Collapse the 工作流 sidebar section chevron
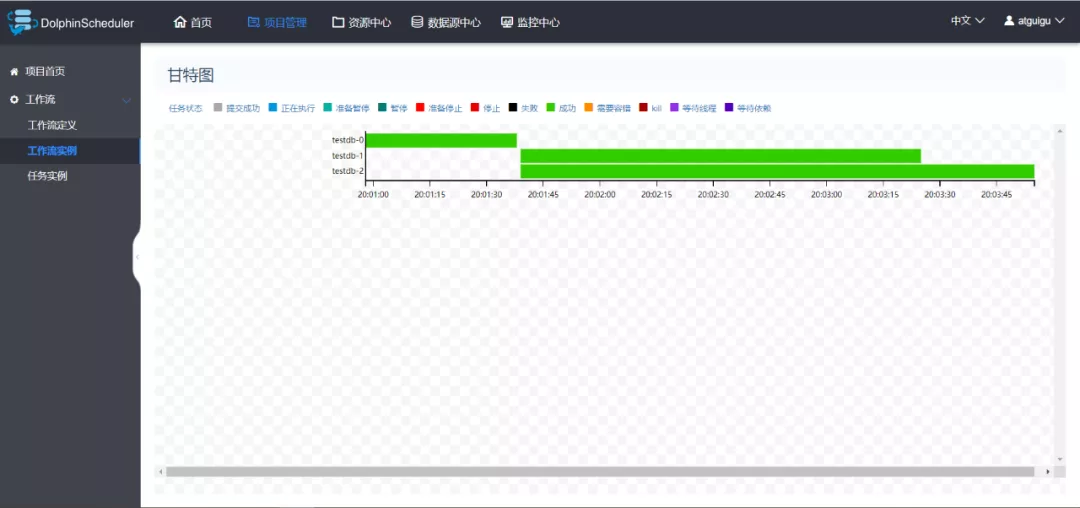 [x=126, y=100]
